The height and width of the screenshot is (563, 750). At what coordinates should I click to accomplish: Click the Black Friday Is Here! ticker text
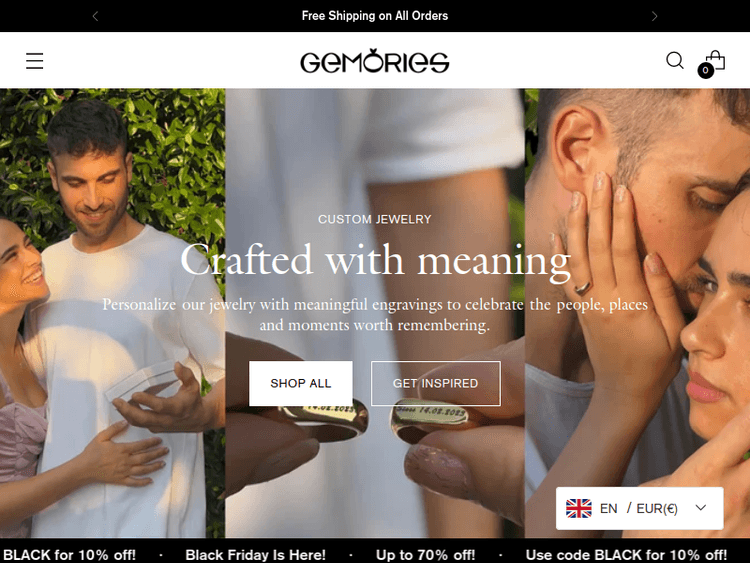click(x=255, y=555)
